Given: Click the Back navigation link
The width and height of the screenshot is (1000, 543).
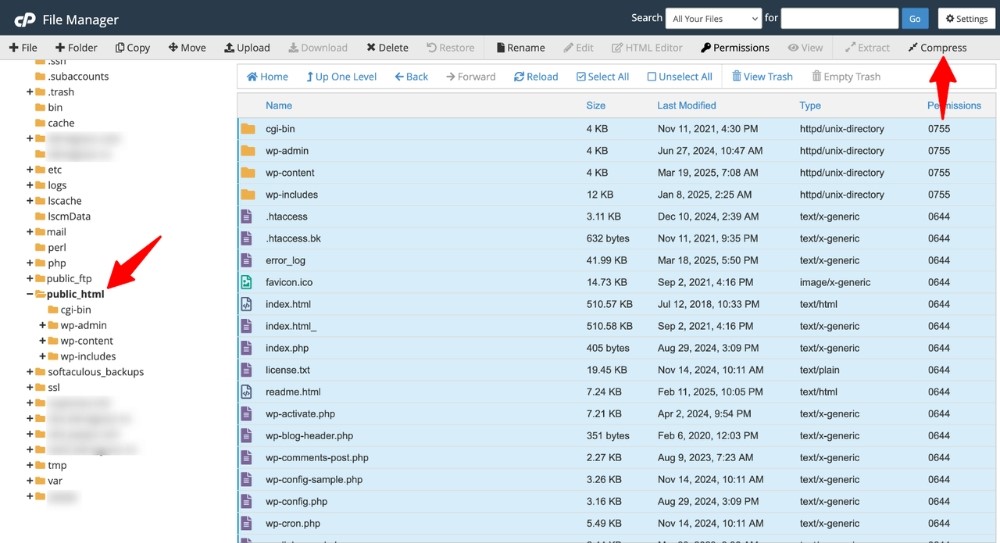Looking at the screenshot, I should 411,77.
